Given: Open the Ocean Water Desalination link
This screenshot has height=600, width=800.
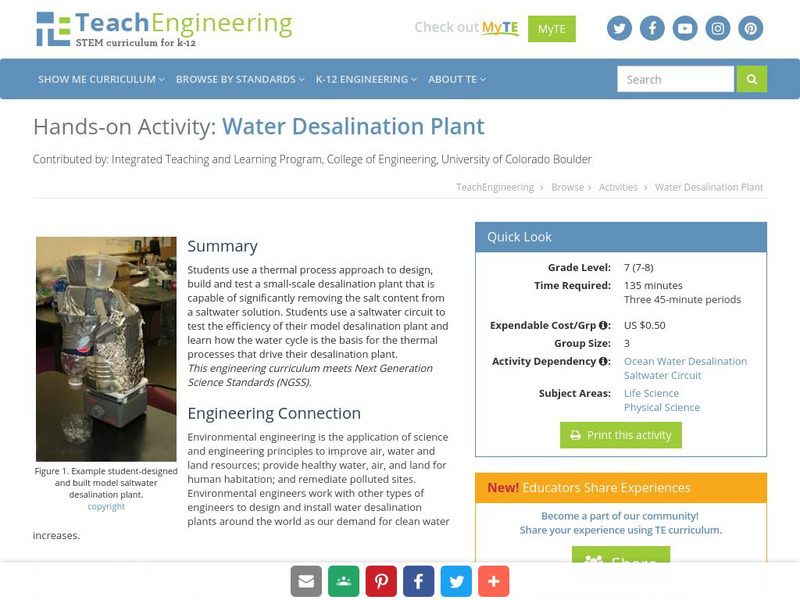Looking at the screenshot, I should click(685, 361).
